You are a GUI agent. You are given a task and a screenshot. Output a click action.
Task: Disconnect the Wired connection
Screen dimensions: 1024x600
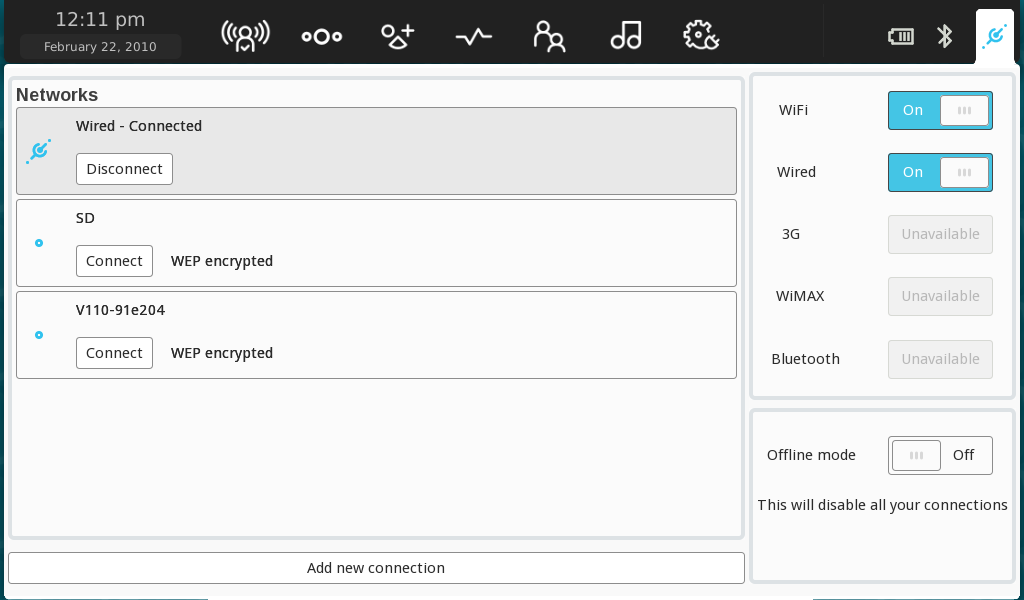pyautogui.click(x=124, y=169)
